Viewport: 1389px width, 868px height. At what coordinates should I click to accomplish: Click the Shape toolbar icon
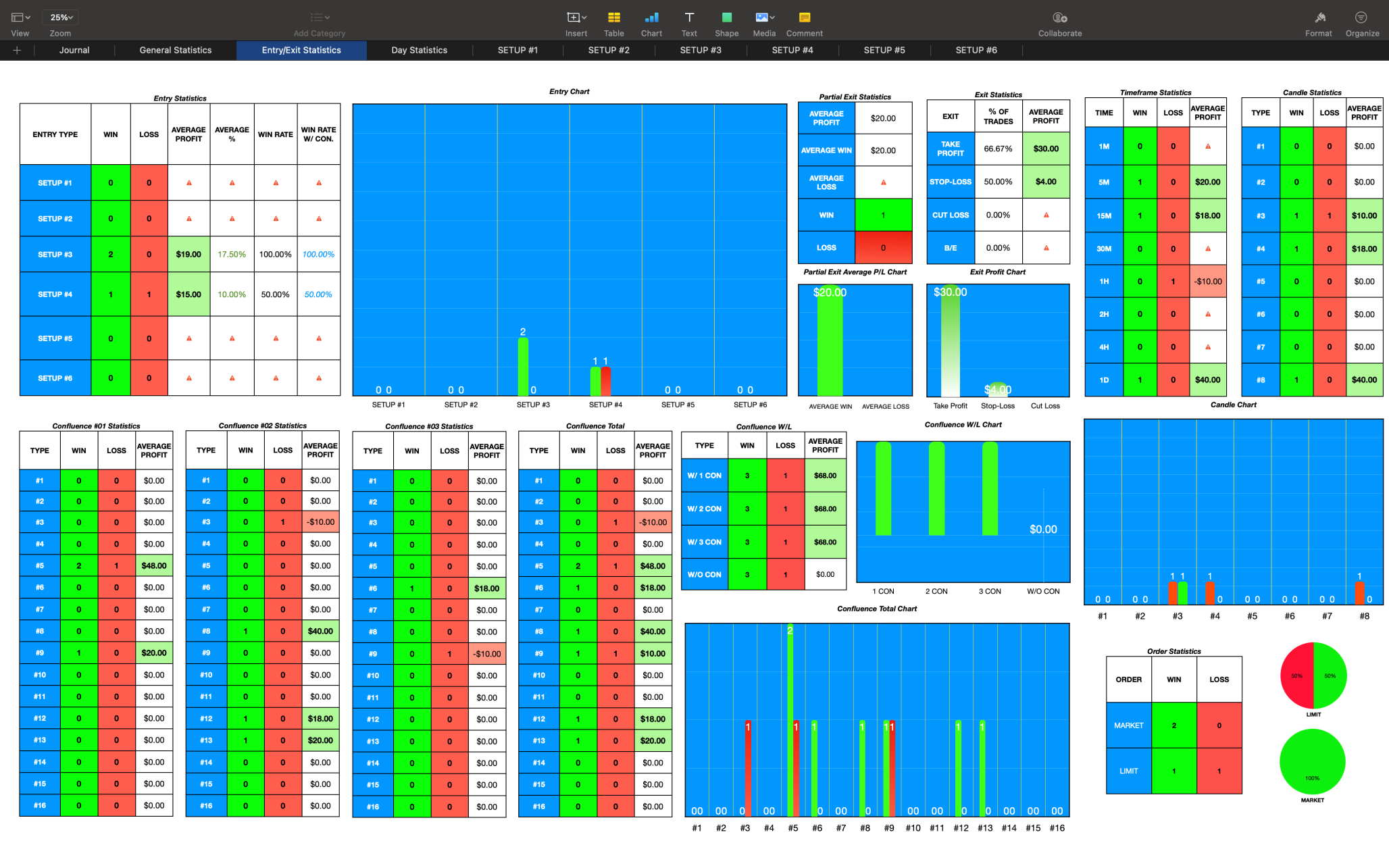click(726, 18)
